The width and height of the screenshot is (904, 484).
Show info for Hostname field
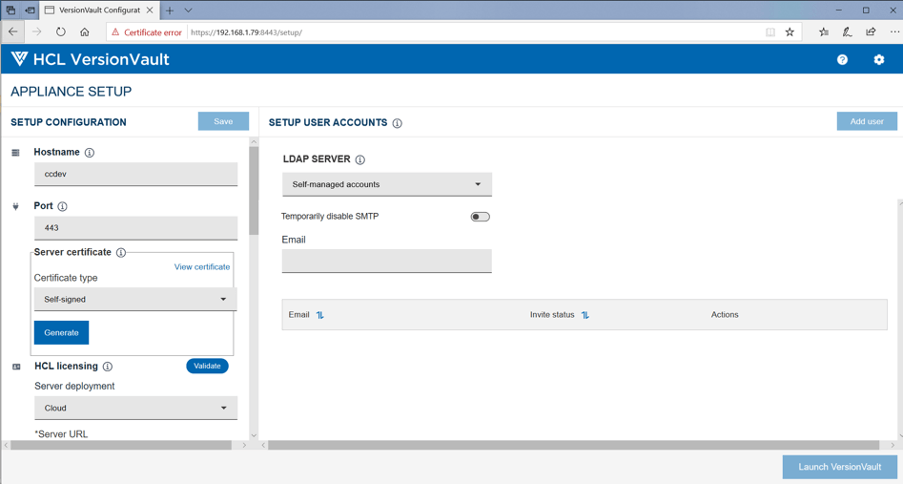tap(89, 153)
